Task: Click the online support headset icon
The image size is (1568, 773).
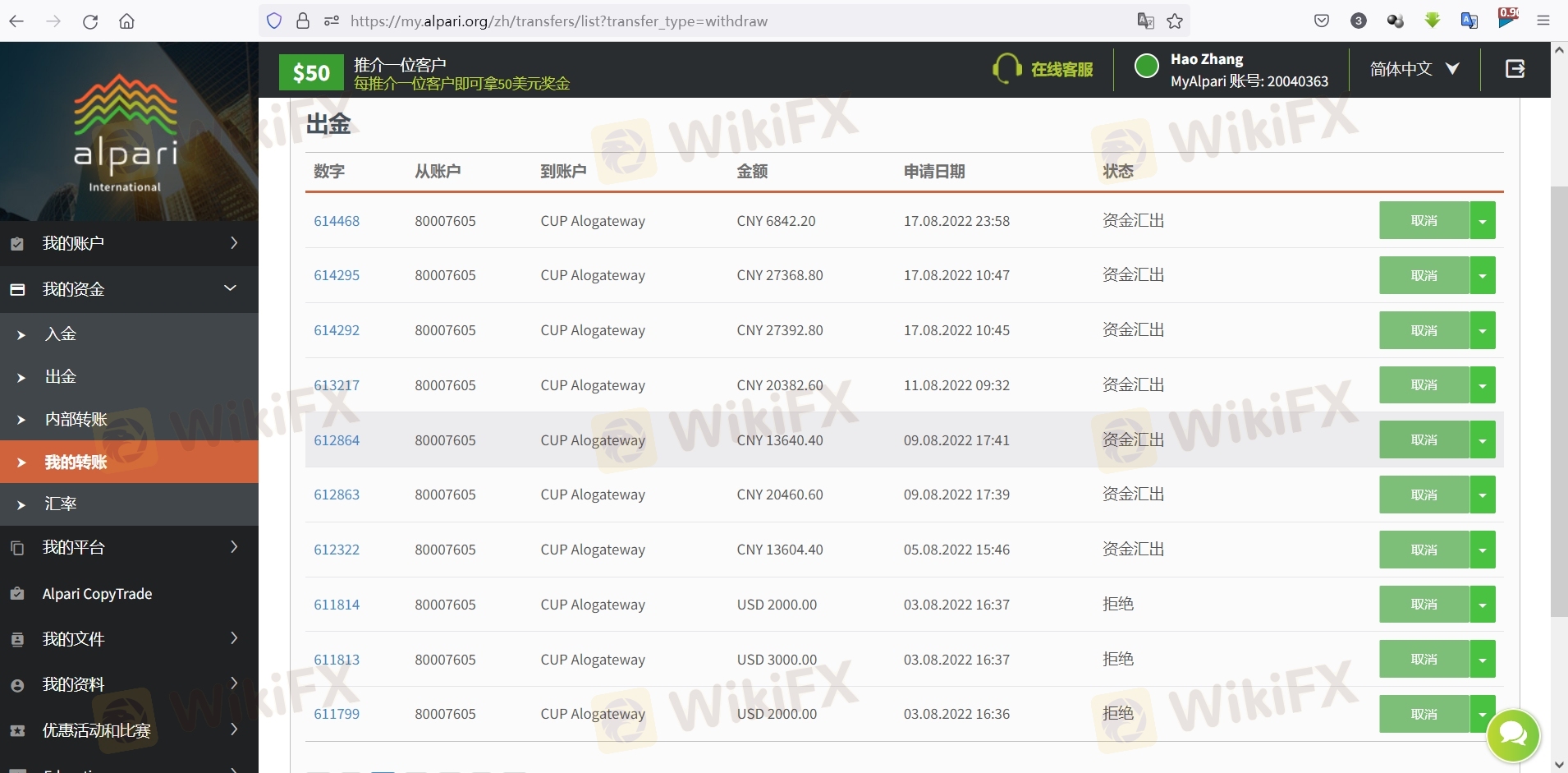Action: [x=1006, y=69]
